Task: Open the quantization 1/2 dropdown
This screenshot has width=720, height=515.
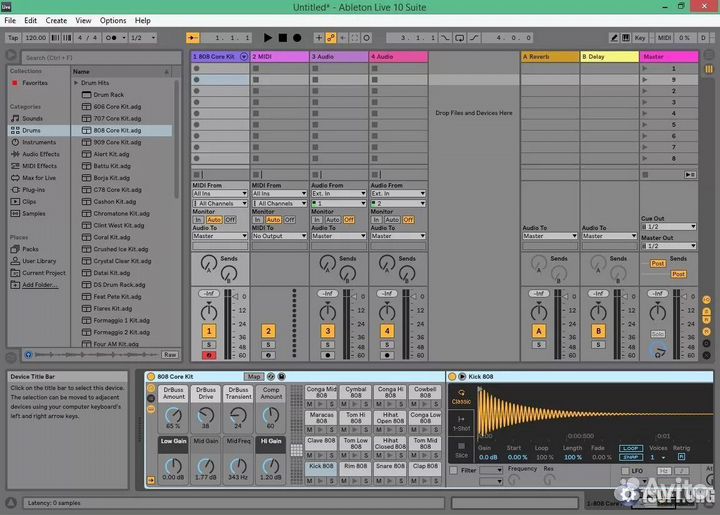Action: click(143, 38)
